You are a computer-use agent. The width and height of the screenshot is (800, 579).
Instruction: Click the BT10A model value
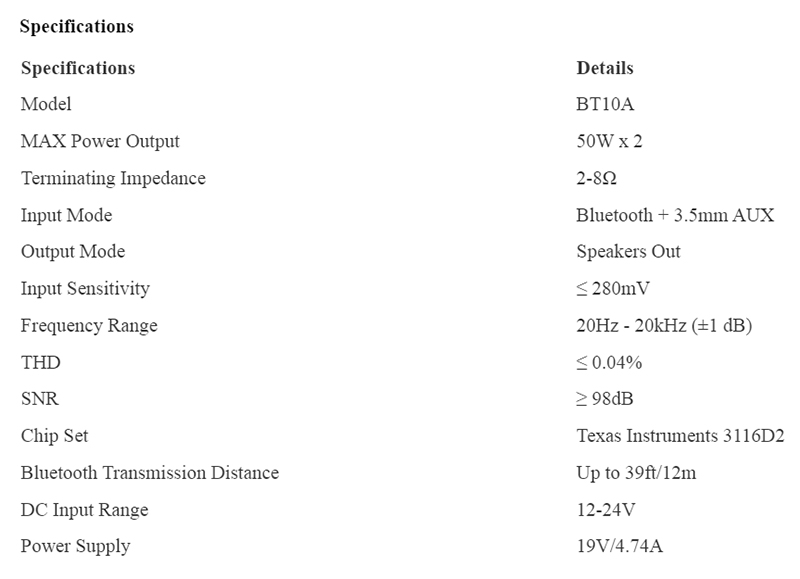[605, 104]
